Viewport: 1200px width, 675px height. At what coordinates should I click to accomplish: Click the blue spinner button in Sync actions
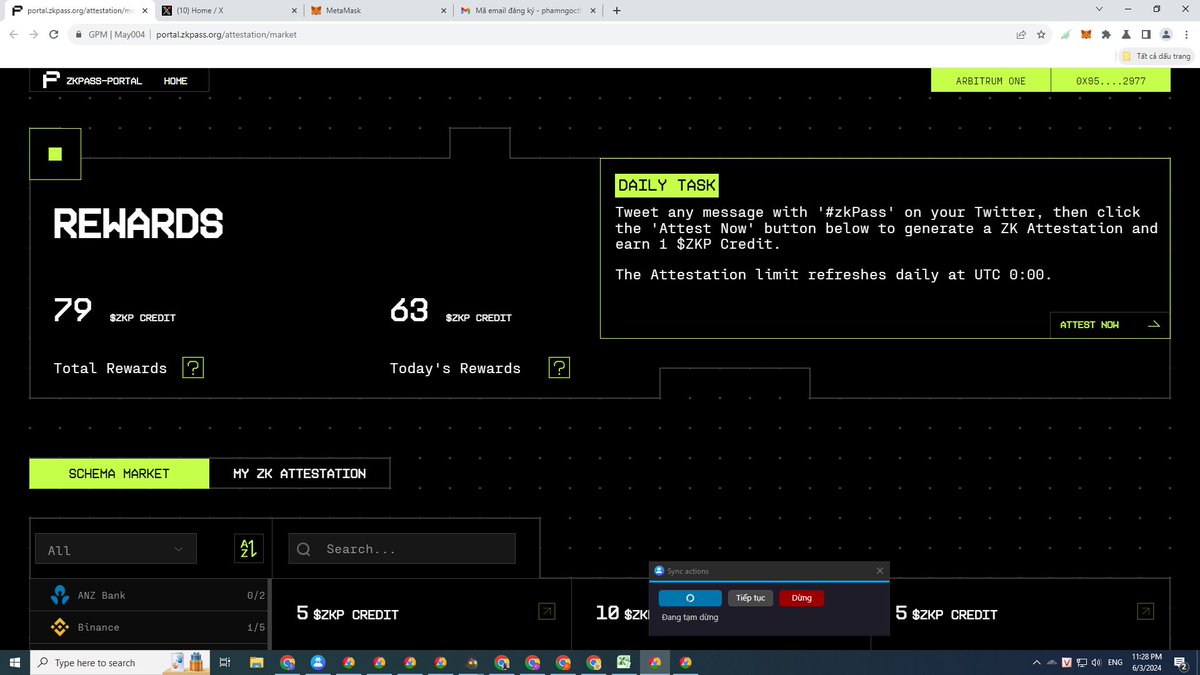(690, 598)
